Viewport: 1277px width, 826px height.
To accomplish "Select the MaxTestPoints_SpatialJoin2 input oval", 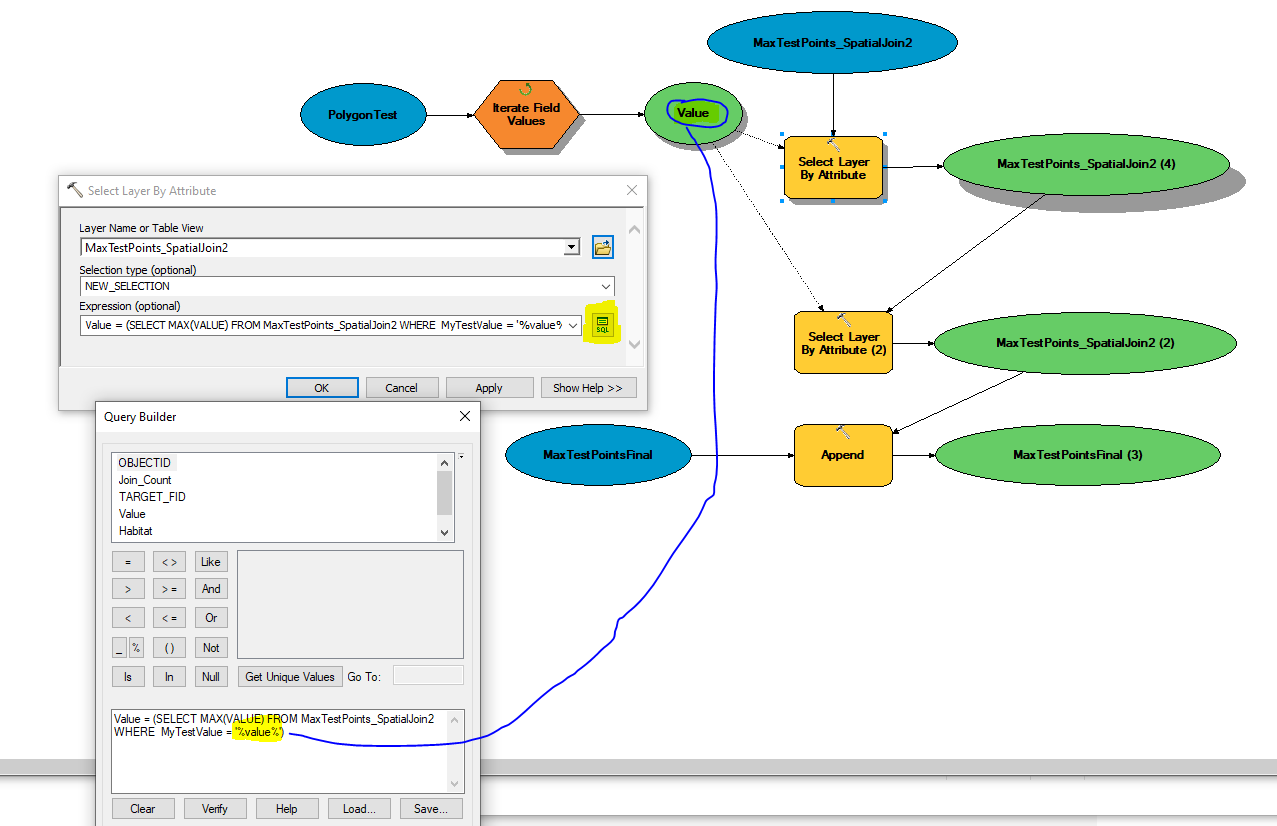I will [x=832, y=42].
